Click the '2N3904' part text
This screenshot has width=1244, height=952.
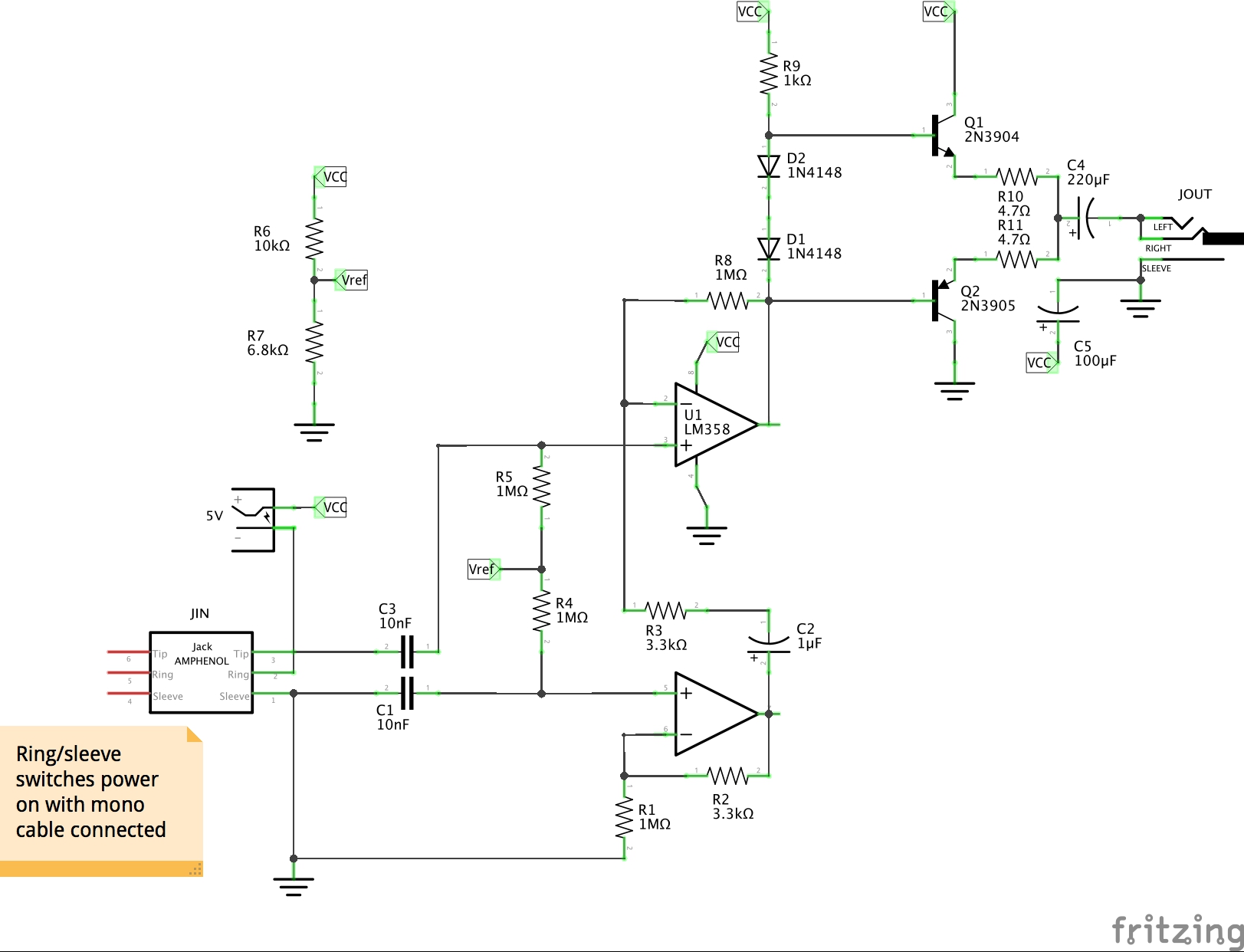(x=992, y=136)
